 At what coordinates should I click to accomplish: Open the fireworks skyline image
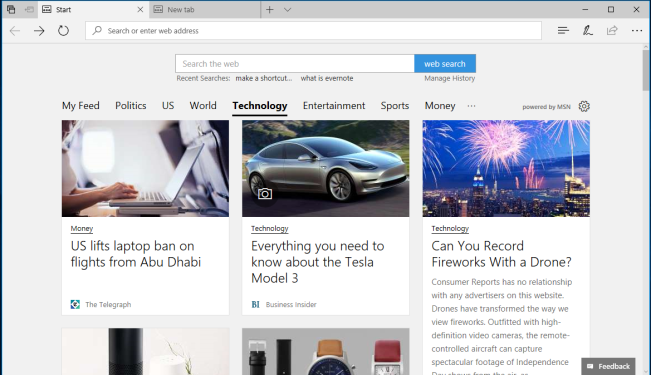coord(506,169)
